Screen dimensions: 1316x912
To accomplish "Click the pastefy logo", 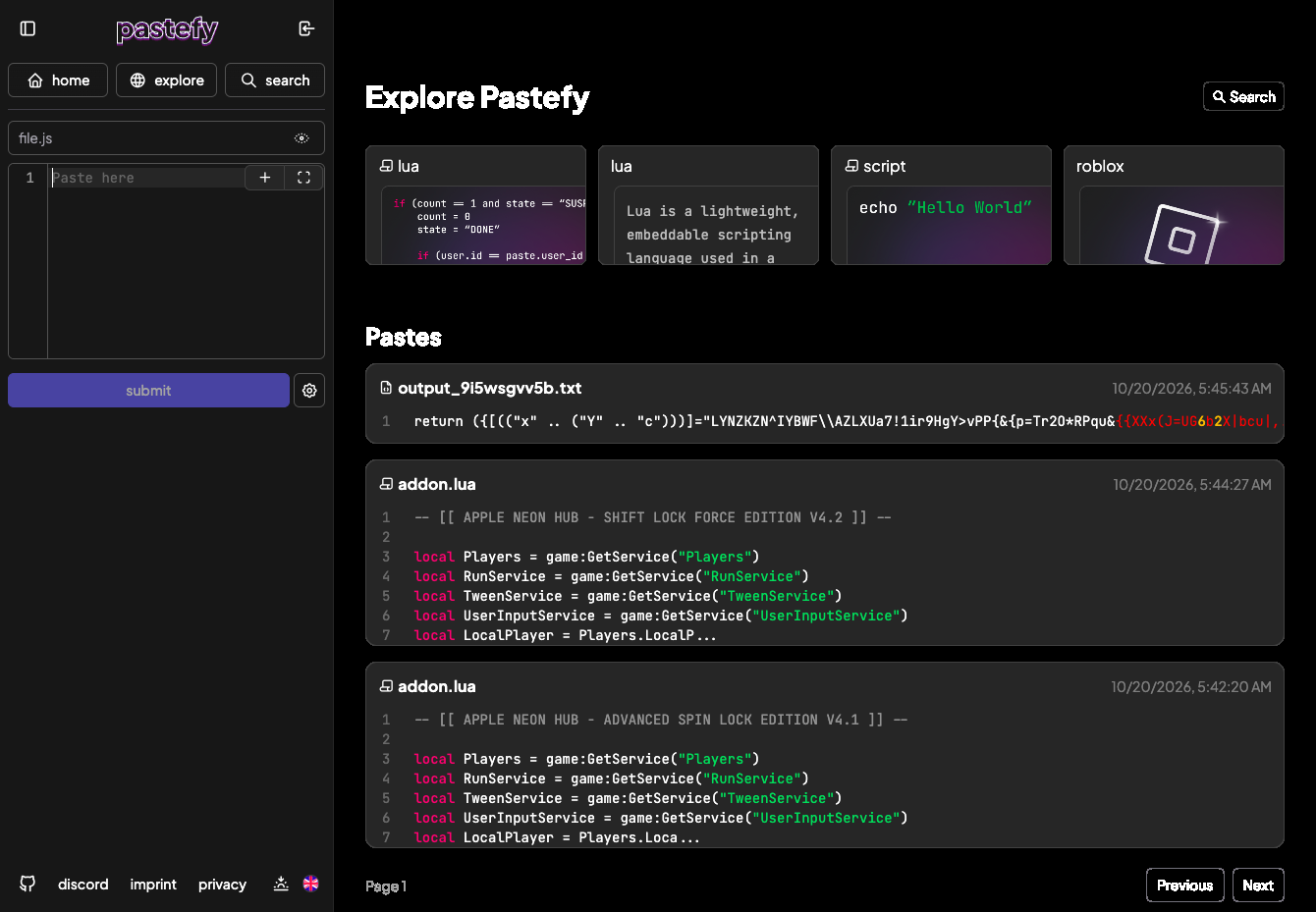I will [x=167, y=29].
